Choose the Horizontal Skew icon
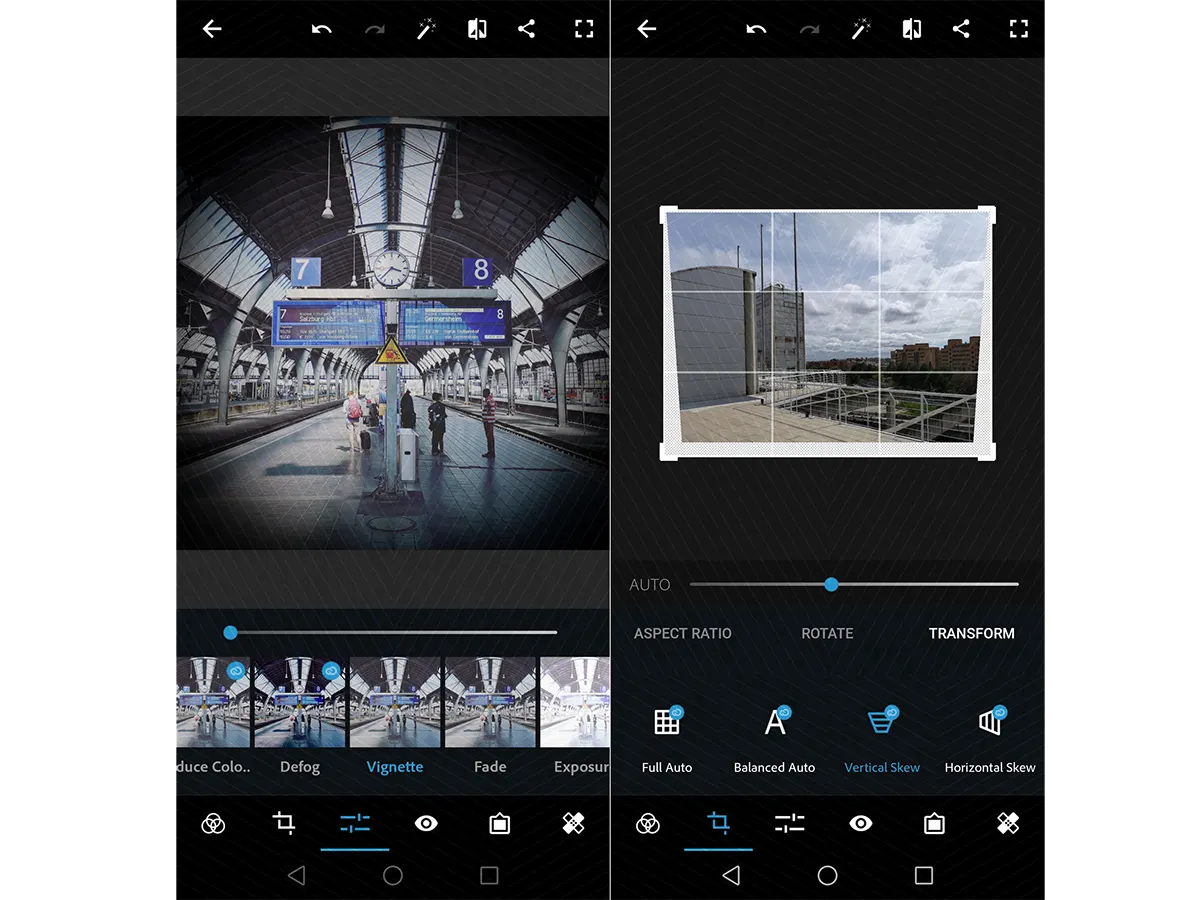The image size is (1200, 900). coord(989,722)
